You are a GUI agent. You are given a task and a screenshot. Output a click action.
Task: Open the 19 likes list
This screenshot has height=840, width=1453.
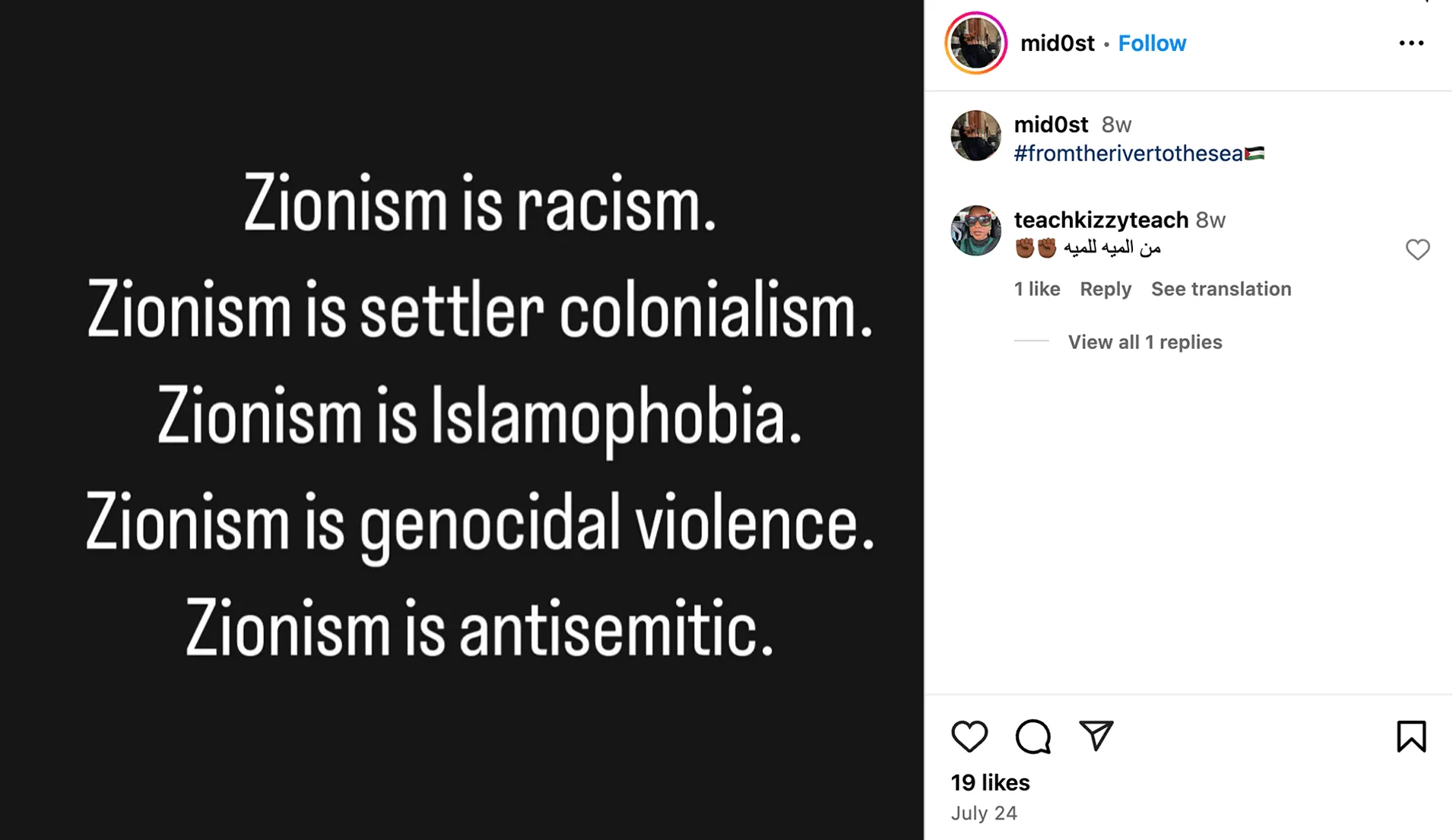990,782
